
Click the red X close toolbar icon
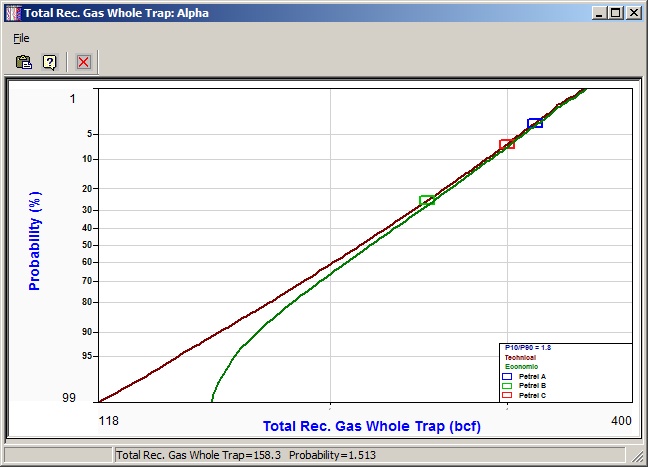(x=83, y=62)
